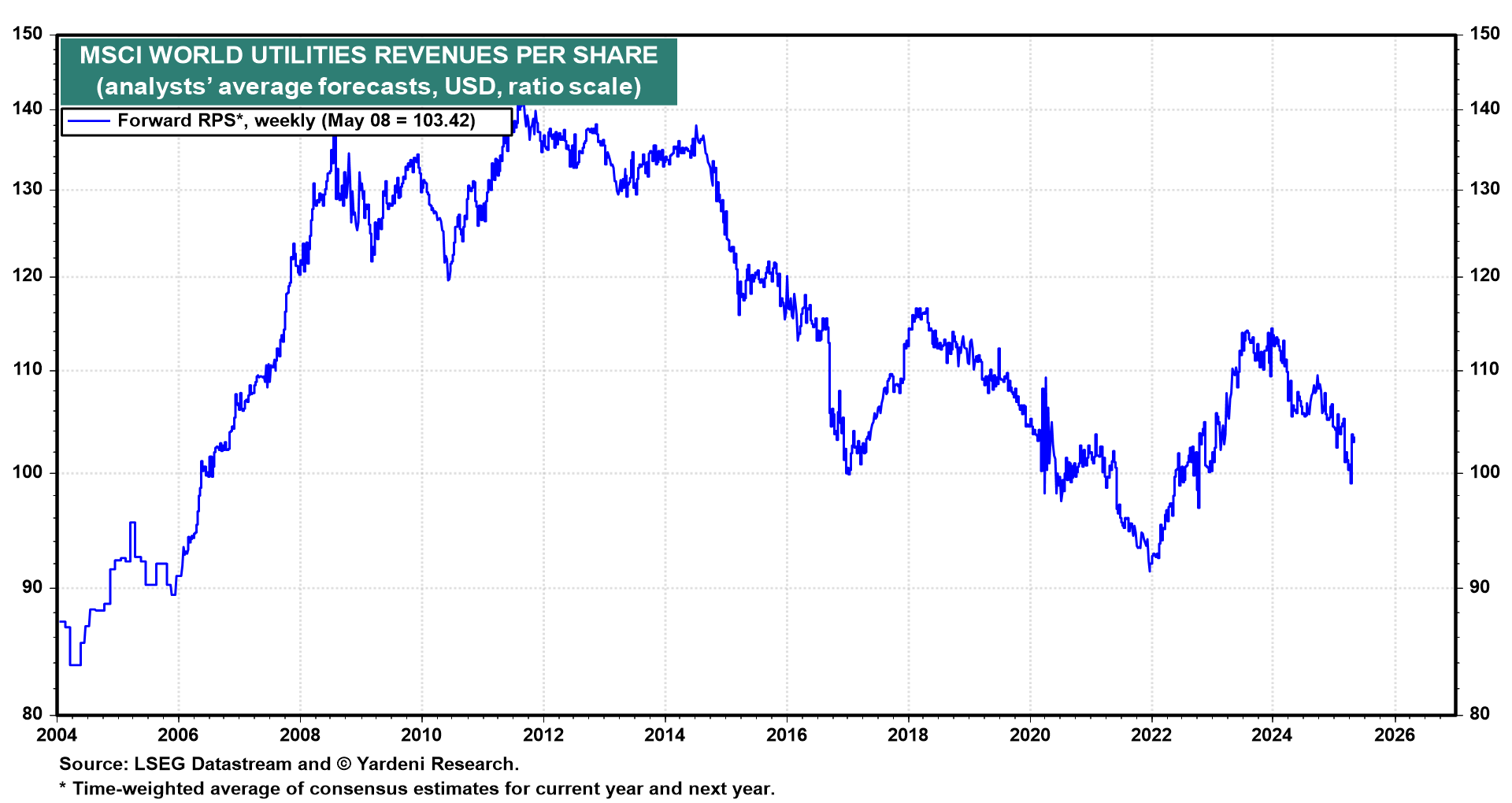
Task: Click the chart title 'MSCI WORLD UTILITIES REVENUES PER SHARE'
Action: pyautogui.click(x=369, y=55)
